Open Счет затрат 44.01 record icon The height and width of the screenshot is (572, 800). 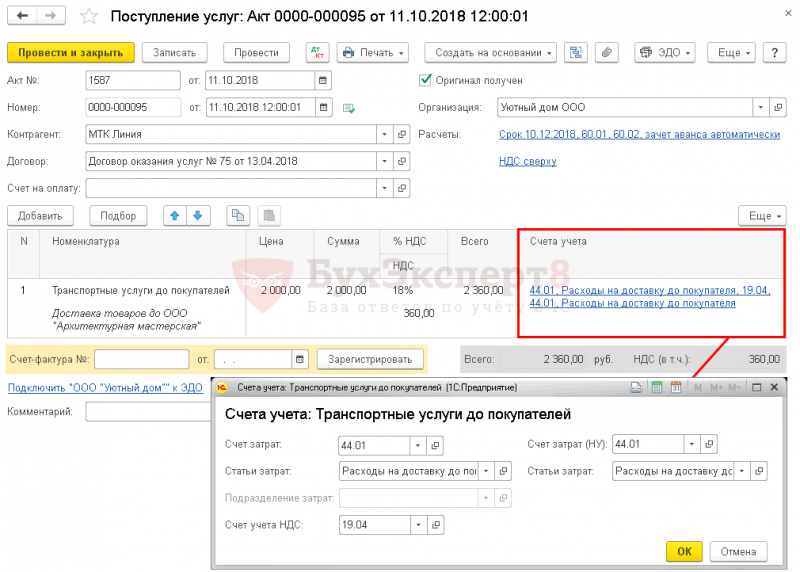coord(435,445)
